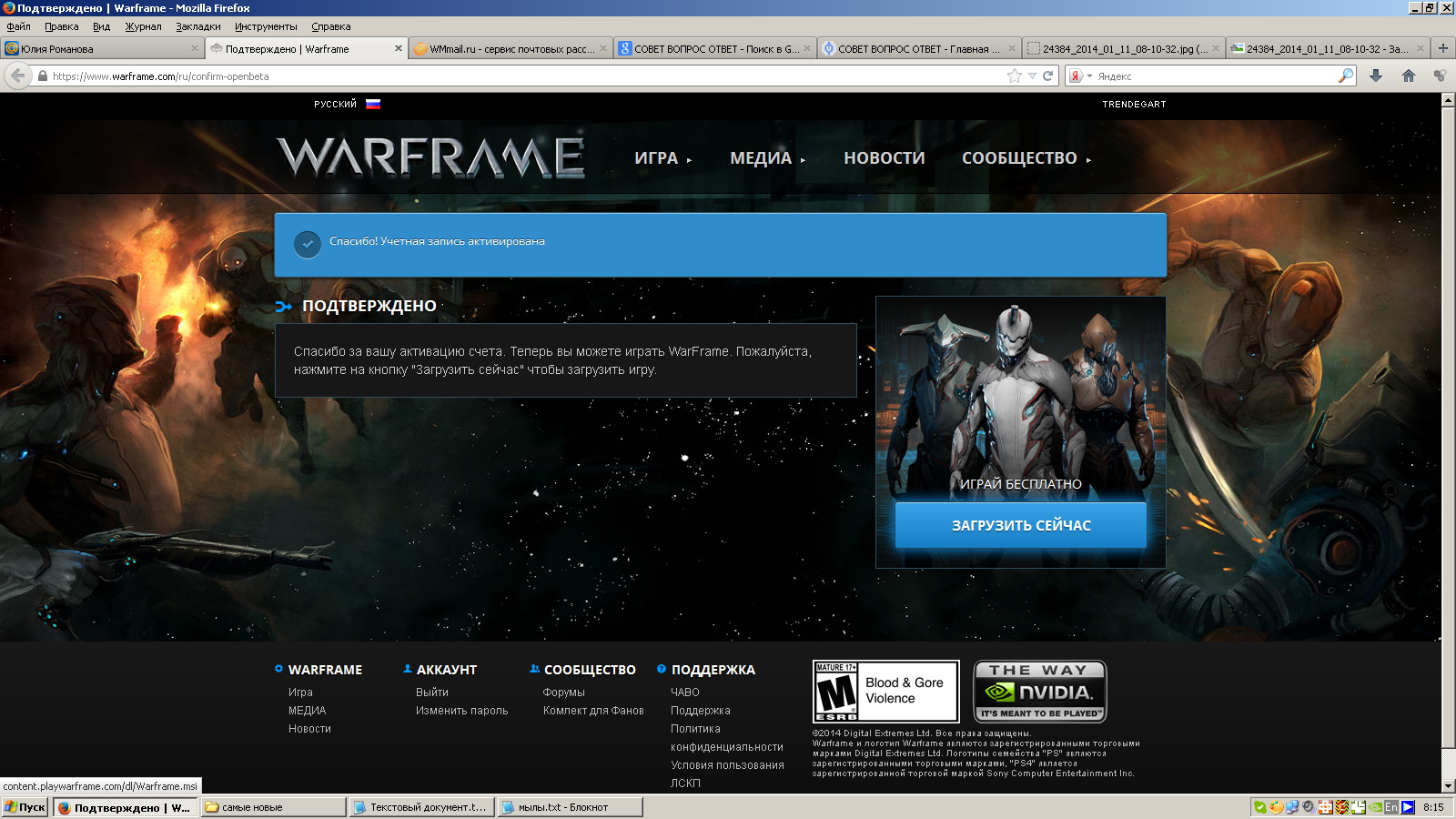Open the Справка menu
This screenshot has width=1456, height=819.
pyautogui.click(x=331, y=26)
